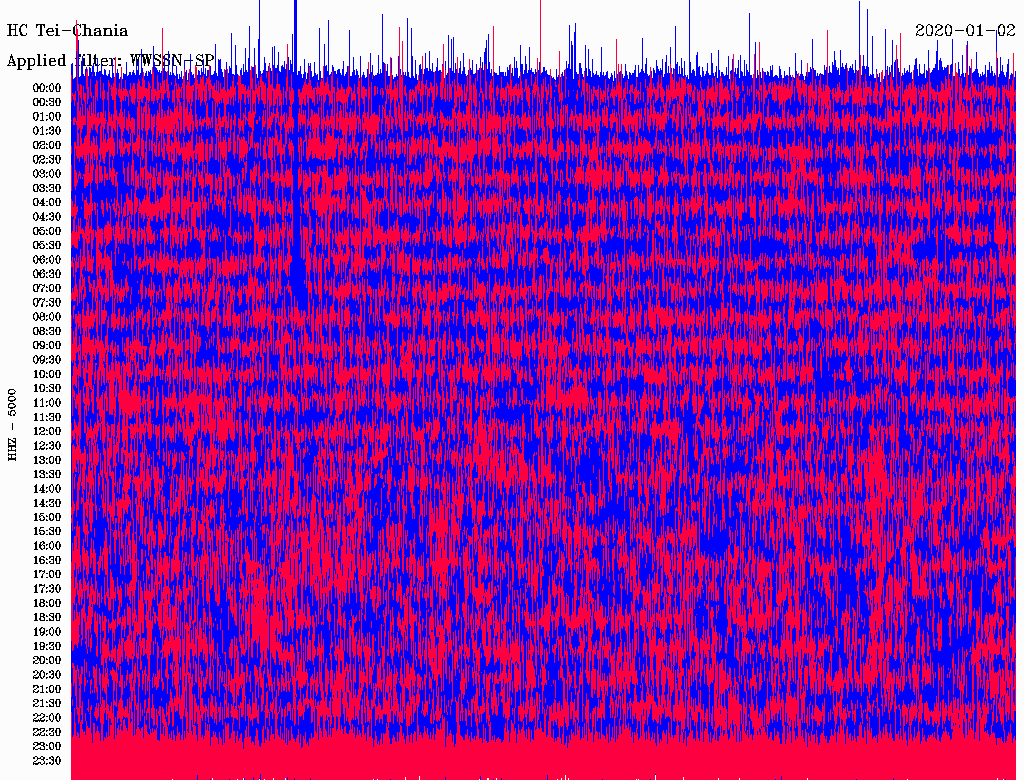Image resolution: width=1024 pixels, height=780 pixels.
Task: Select the 17:00 time label
Action: [47, 575]
